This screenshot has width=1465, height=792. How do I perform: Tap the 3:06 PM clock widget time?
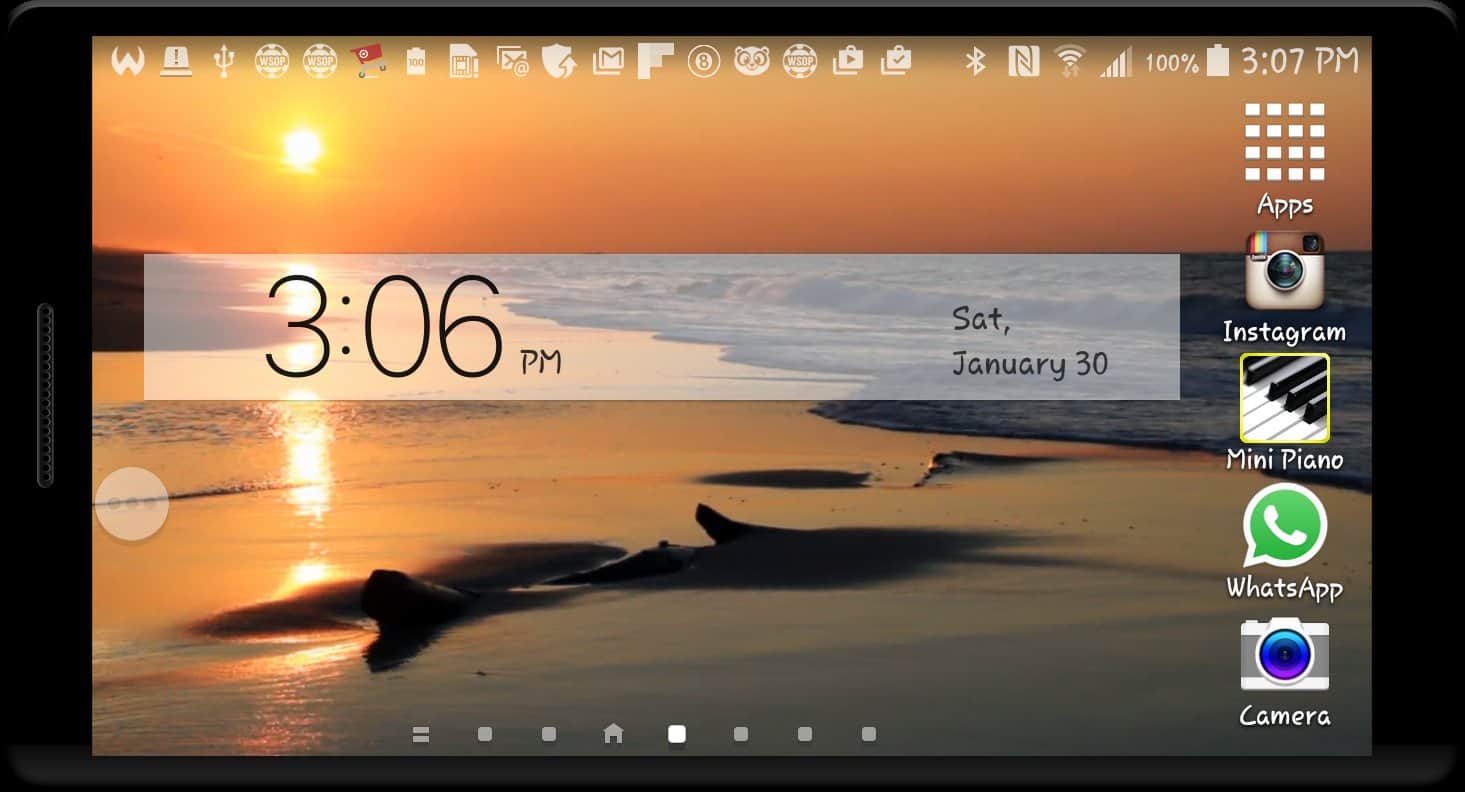[385, 327]
